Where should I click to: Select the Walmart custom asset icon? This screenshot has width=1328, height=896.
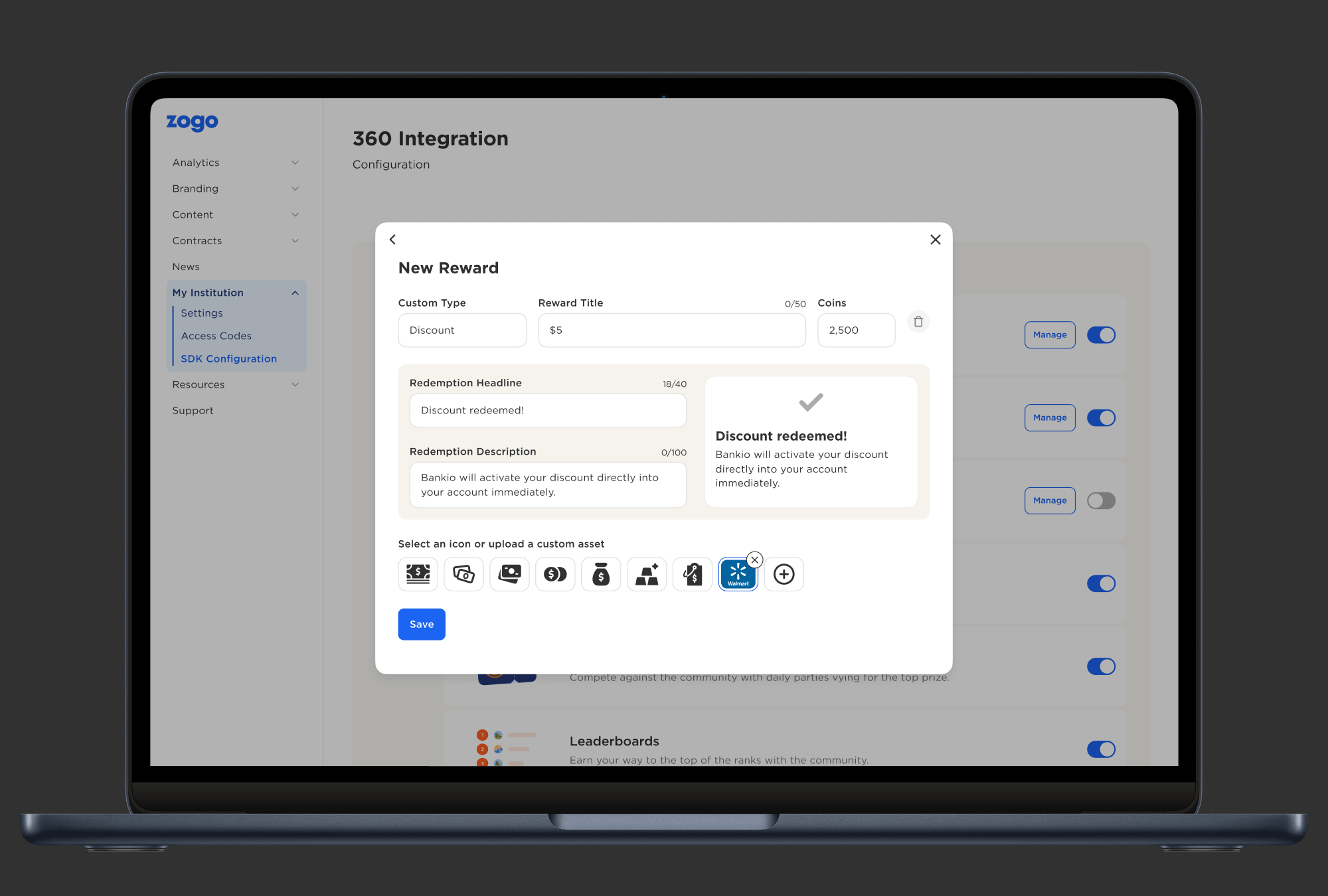pos(738,575)
